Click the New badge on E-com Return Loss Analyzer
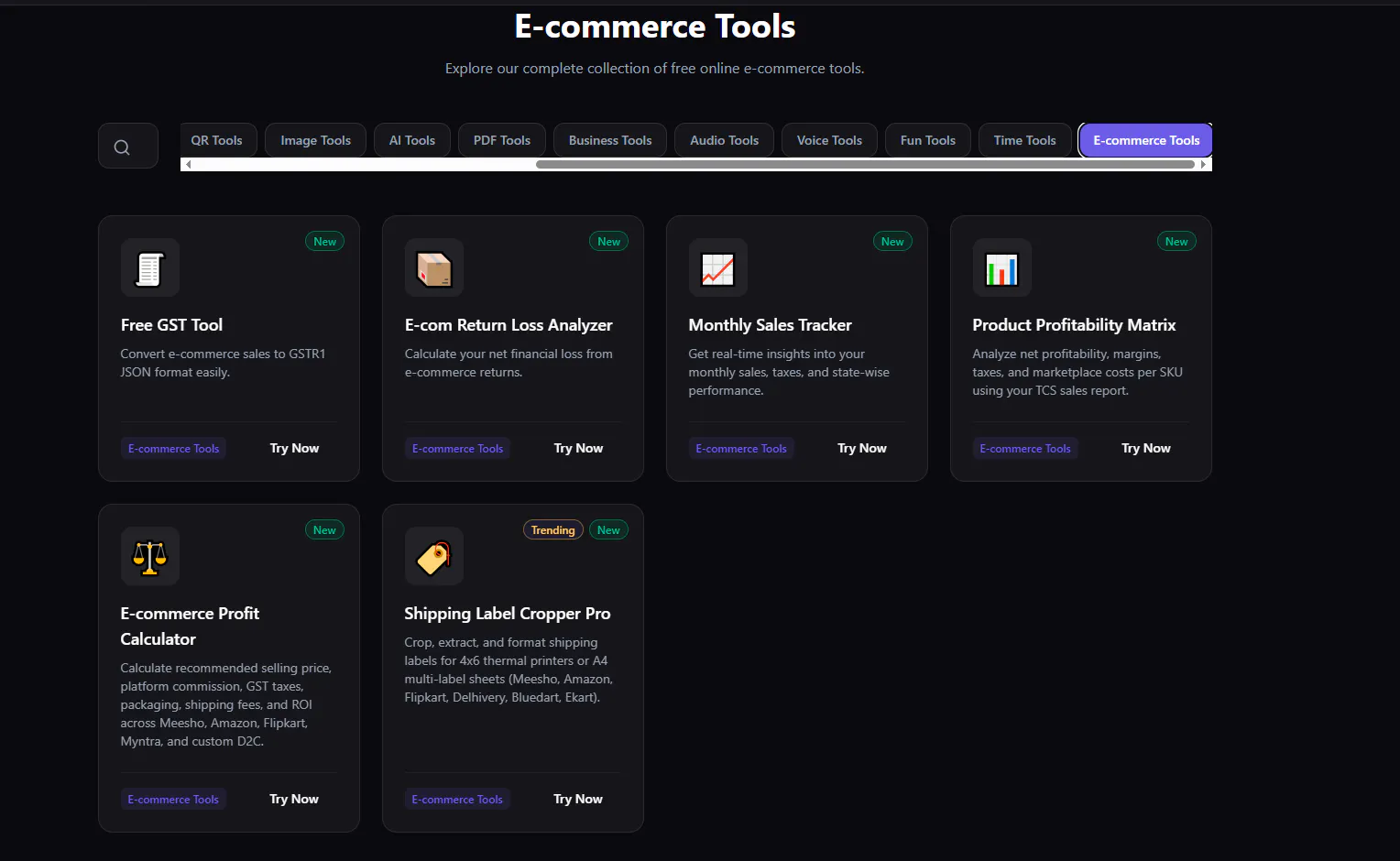 pos(609,242)
